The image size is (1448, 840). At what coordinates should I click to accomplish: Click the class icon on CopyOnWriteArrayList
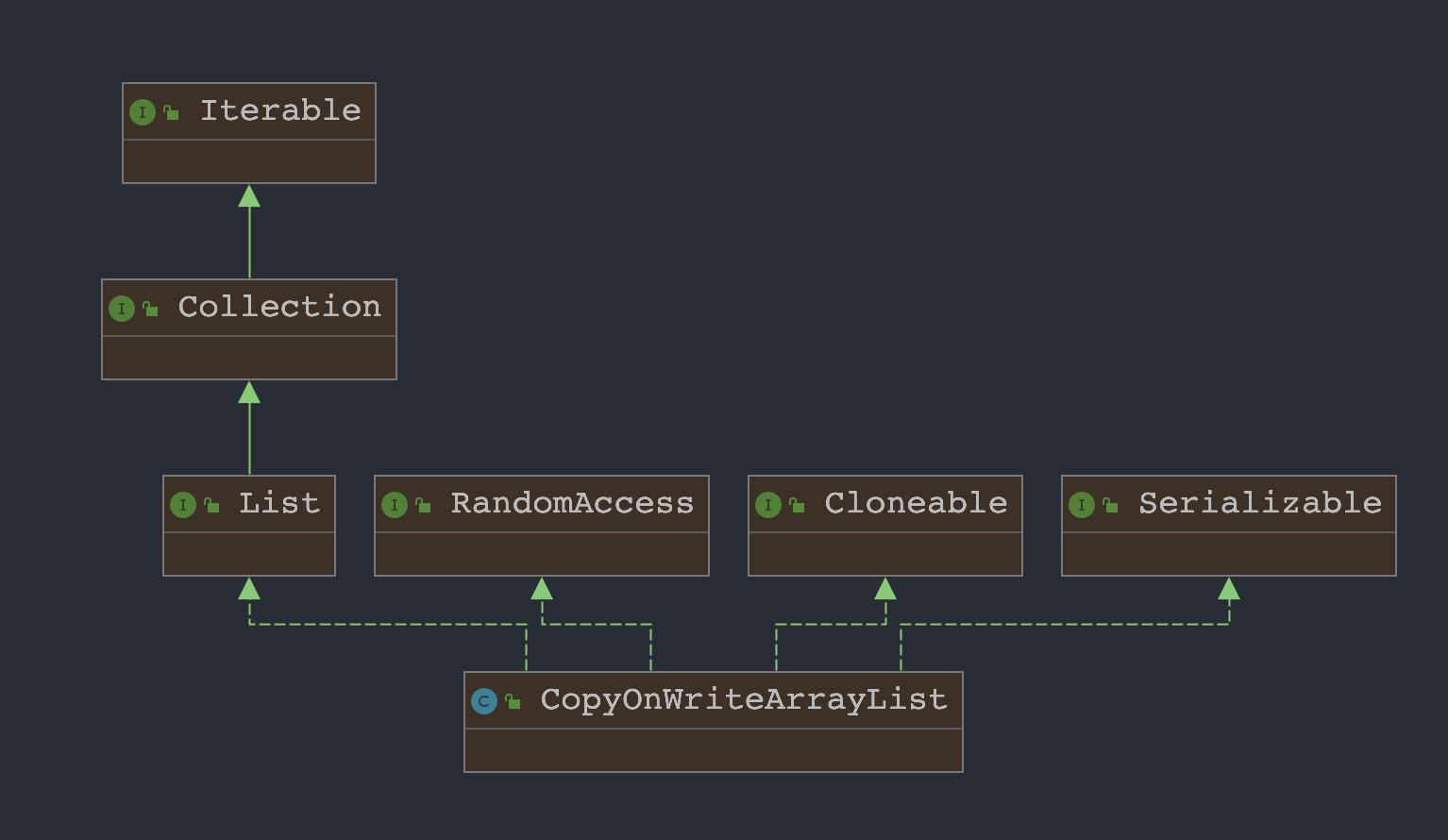point(484,701)
